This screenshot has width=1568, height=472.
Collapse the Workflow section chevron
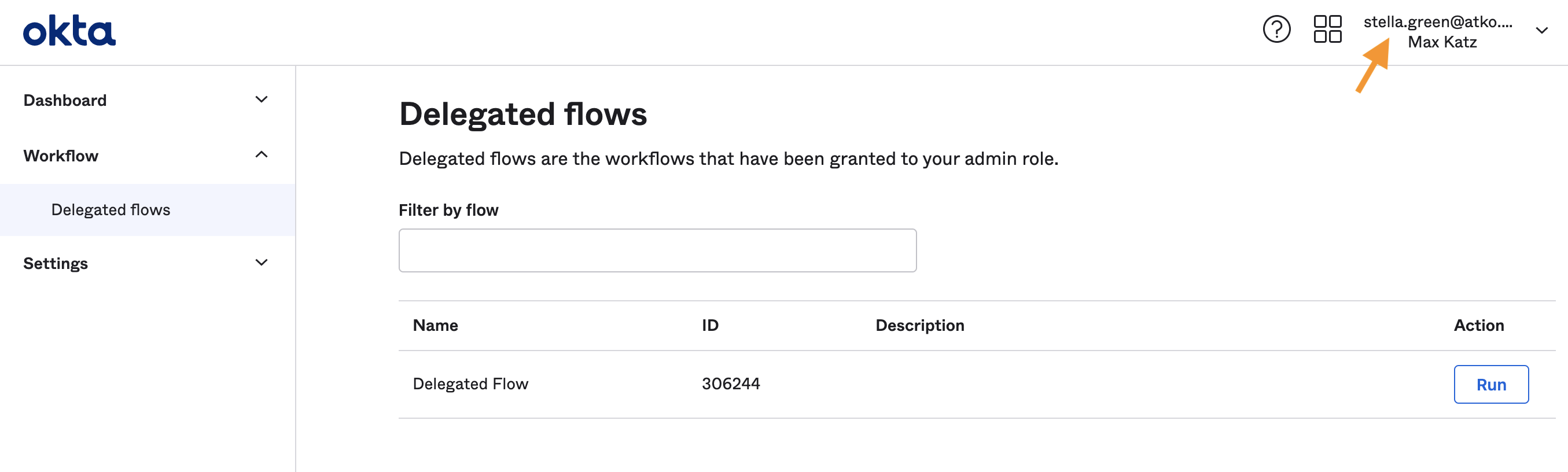261,155
